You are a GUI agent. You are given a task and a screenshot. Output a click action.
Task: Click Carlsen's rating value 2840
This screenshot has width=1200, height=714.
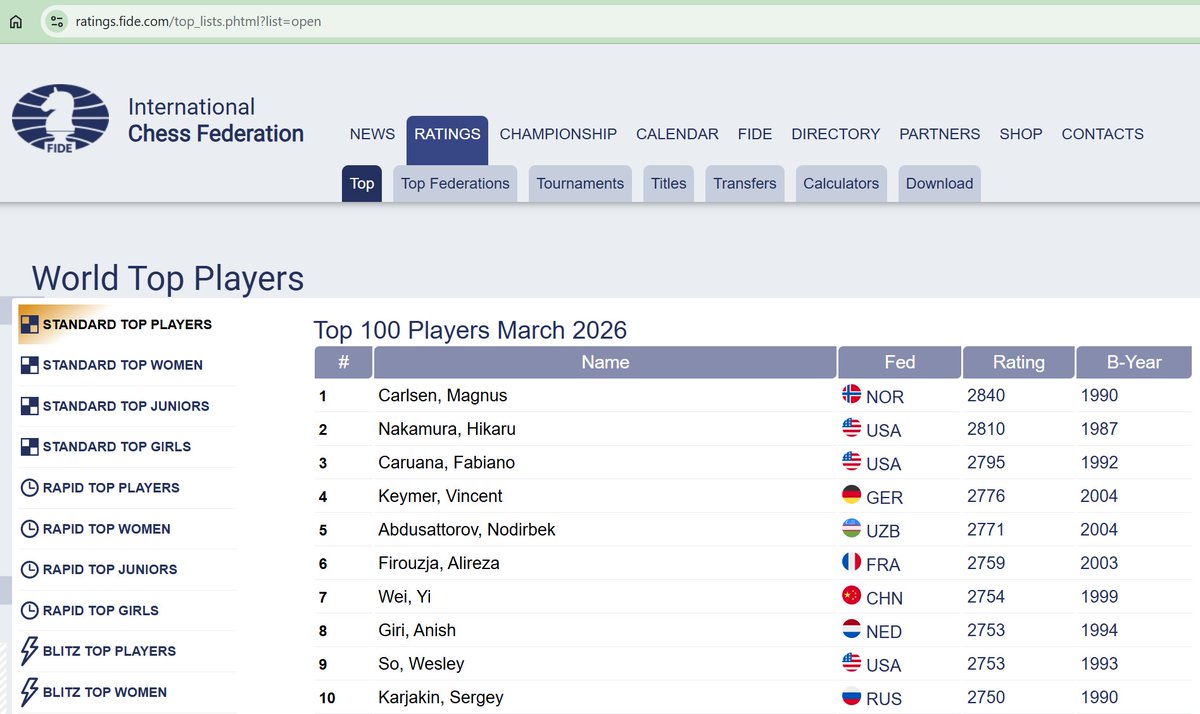click(x=986, y=395)
